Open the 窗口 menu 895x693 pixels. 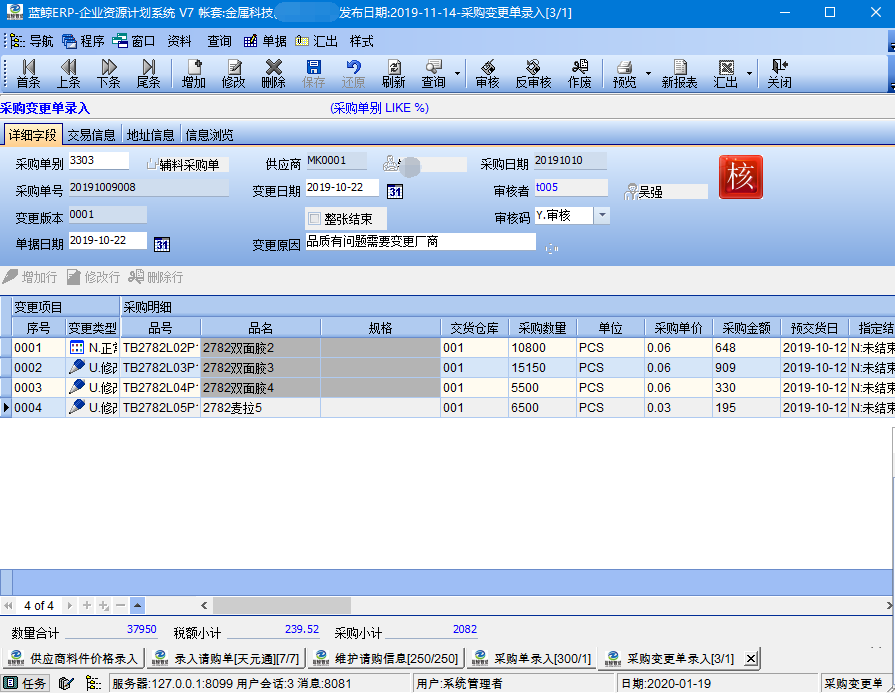point(134,41)
